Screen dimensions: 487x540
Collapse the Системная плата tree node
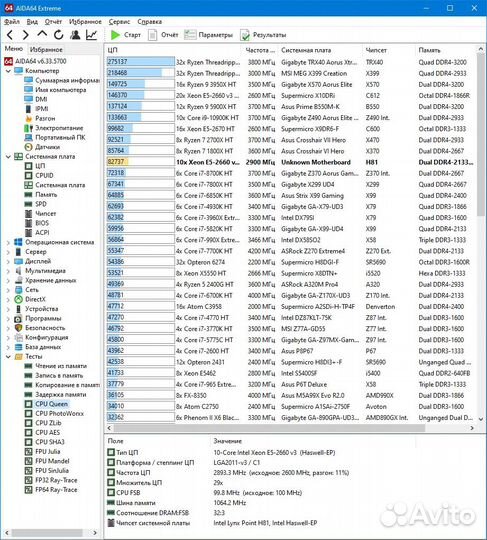tap(8, 157)
